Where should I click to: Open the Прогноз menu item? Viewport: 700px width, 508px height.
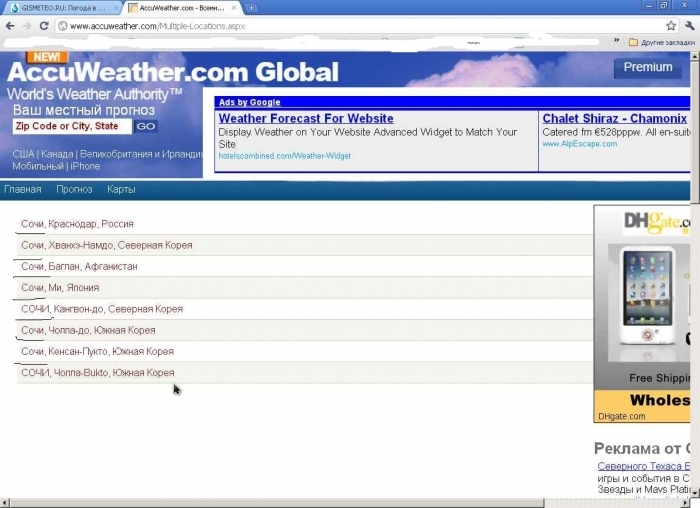pos(74,189)
